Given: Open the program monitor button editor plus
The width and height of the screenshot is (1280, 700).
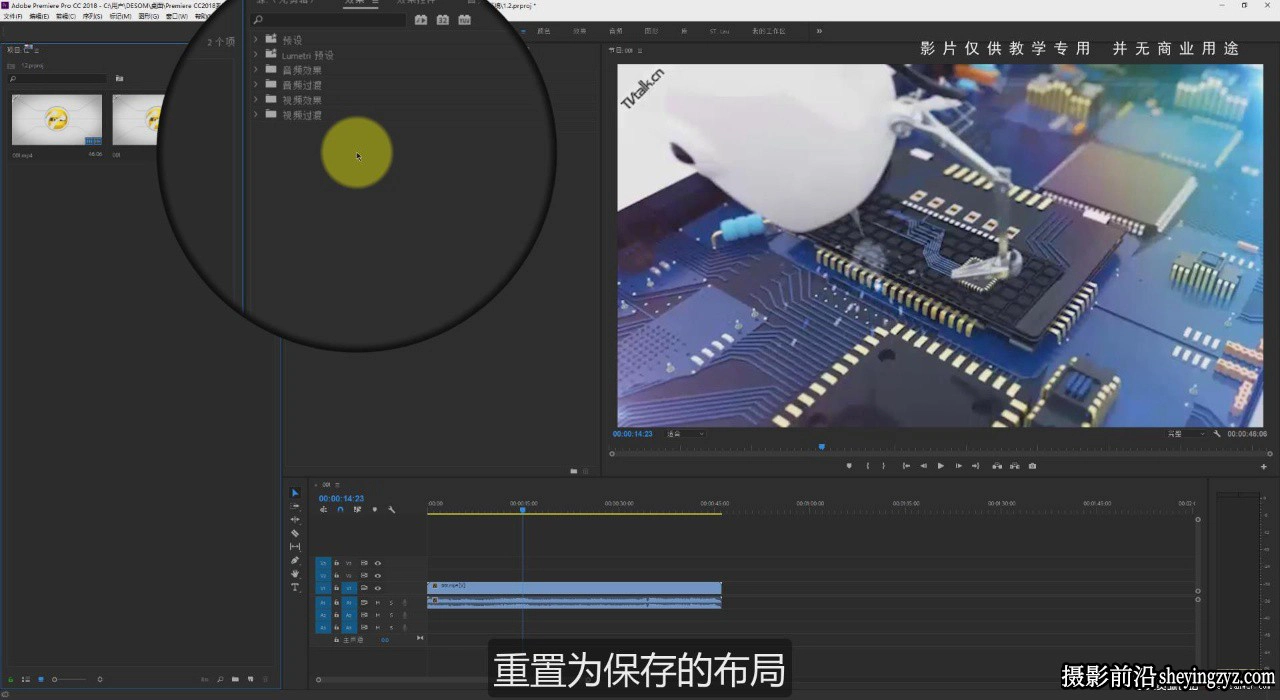Looking at the screenshot, I should 1264,466.
